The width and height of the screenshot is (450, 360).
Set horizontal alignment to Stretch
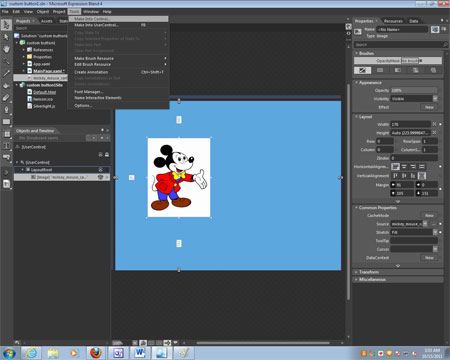pyautogui.click(x=422, y=166)
